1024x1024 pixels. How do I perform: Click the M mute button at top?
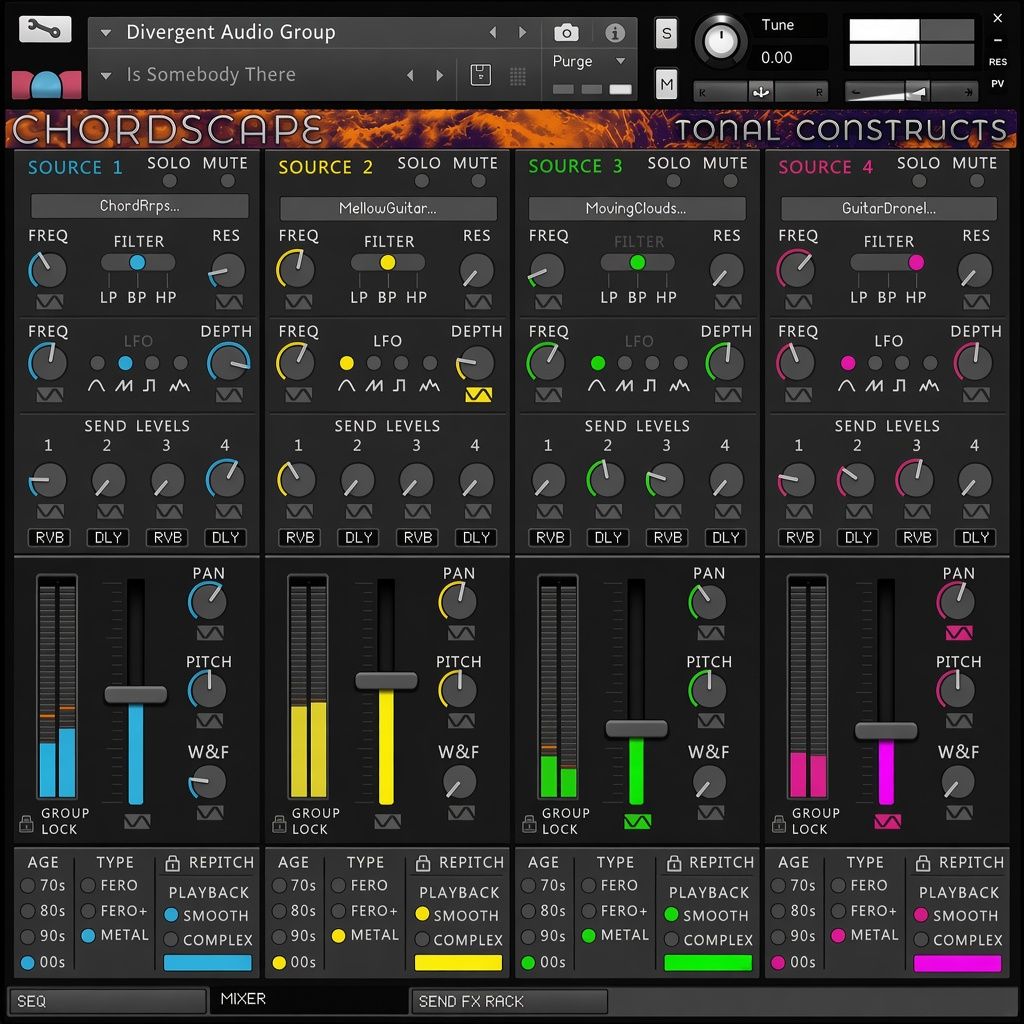(666, 84)
